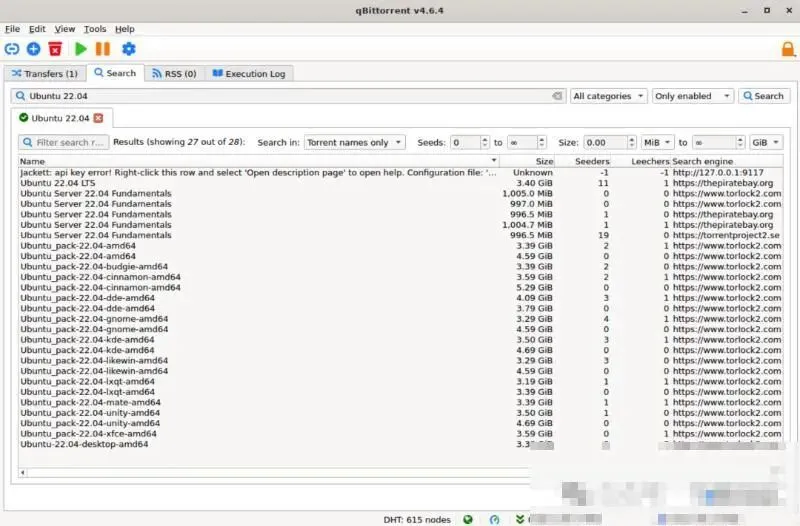Select Ubuntu_pack-22.04-xfce-amd64 result

(401, 434)
